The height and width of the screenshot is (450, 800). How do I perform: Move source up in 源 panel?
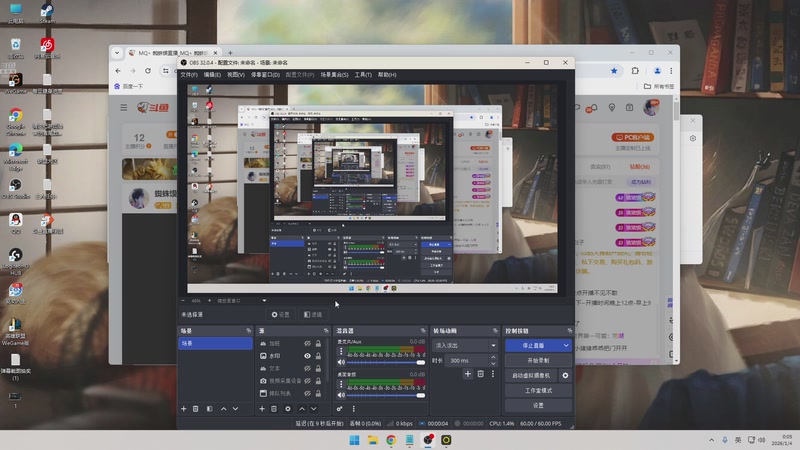(302, 409)
